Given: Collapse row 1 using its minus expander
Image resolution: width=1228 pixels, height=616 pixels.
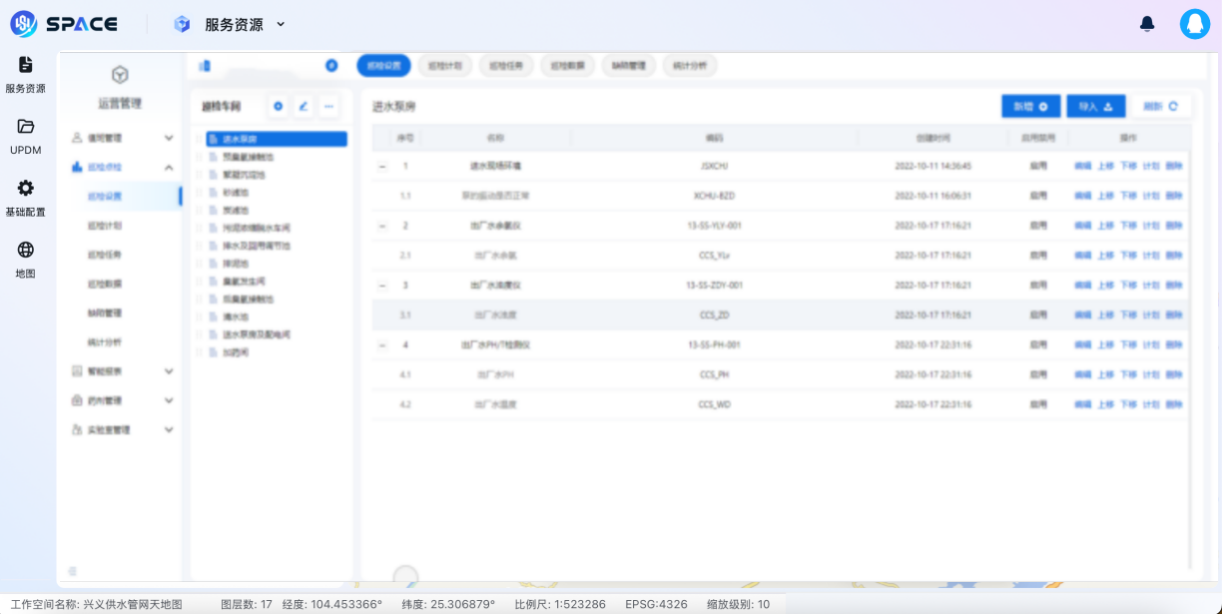Looking at the screenshot, I should (381, 166).
